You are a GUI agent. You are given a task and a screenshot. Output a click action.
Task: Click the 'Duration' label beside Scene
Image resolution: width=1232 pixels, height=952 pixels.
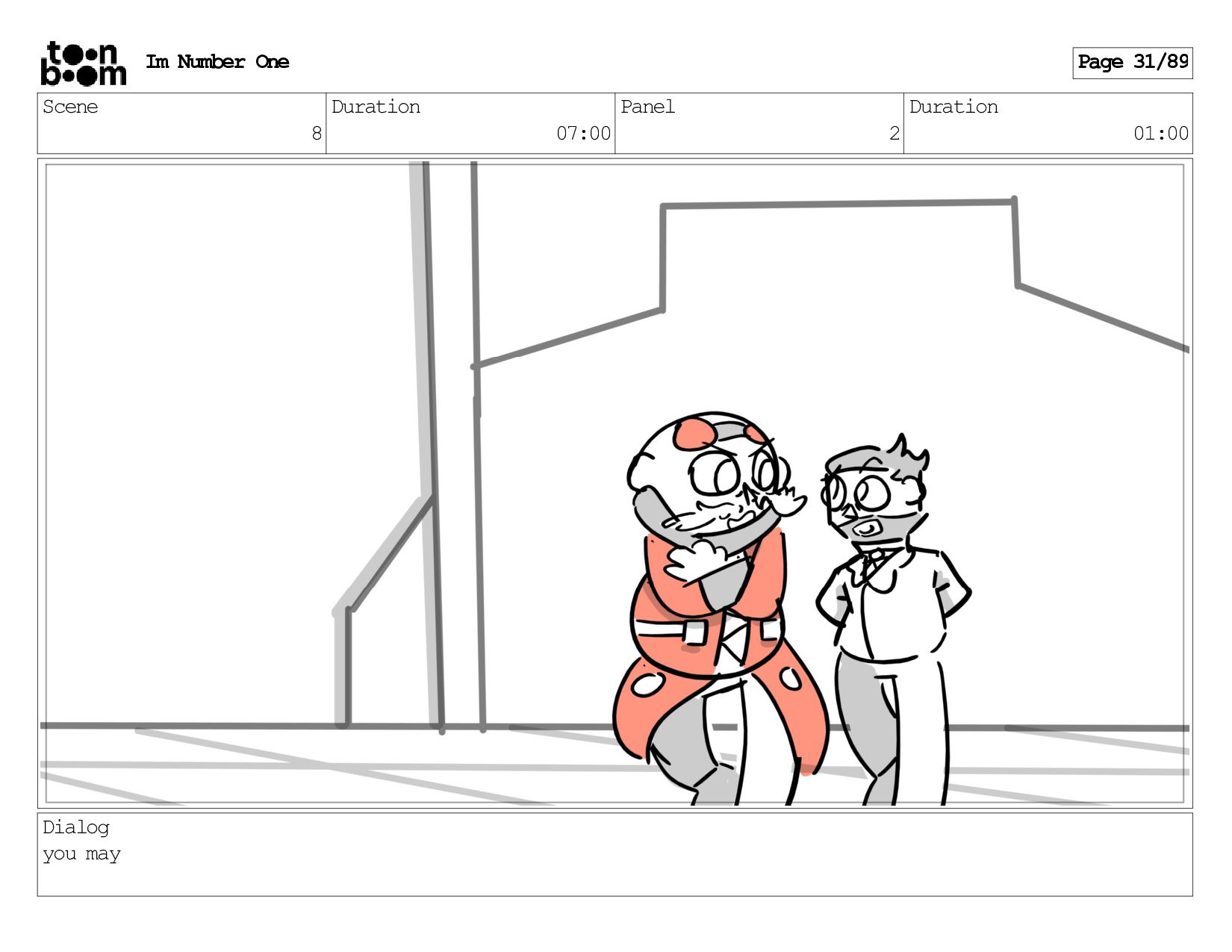(376, 107)
